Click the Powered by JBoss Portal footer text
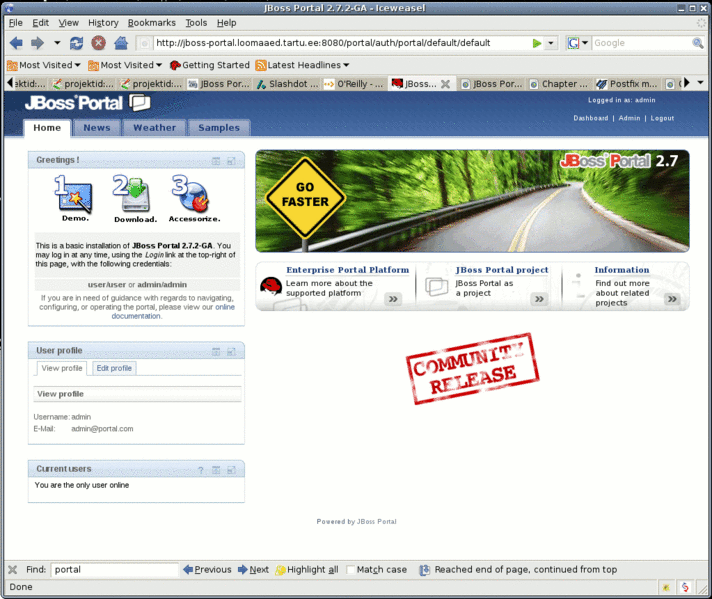This screenshot has width=712, height=599. pyautogui.click(x=356, y=522)
